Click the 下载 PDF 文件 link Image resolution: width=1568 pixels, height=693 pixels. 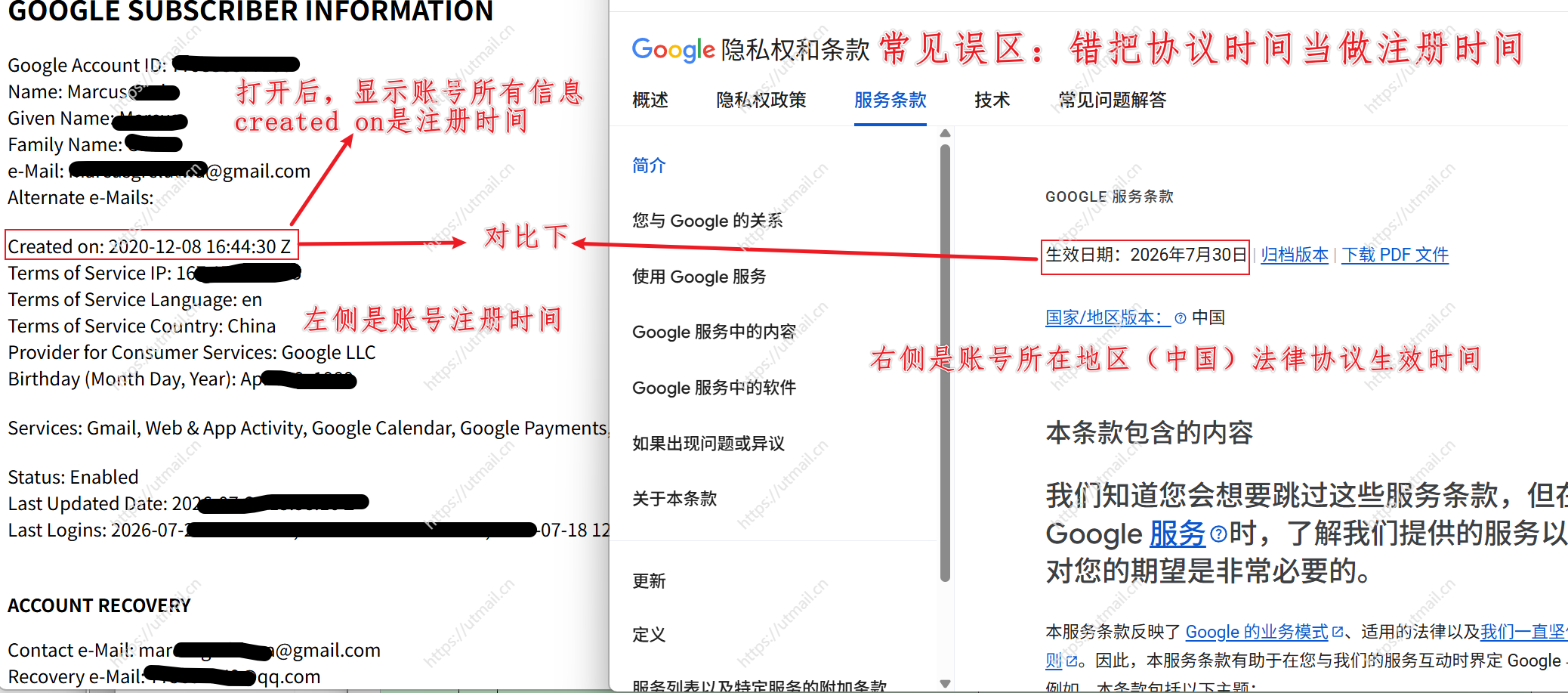(1395, 255)
